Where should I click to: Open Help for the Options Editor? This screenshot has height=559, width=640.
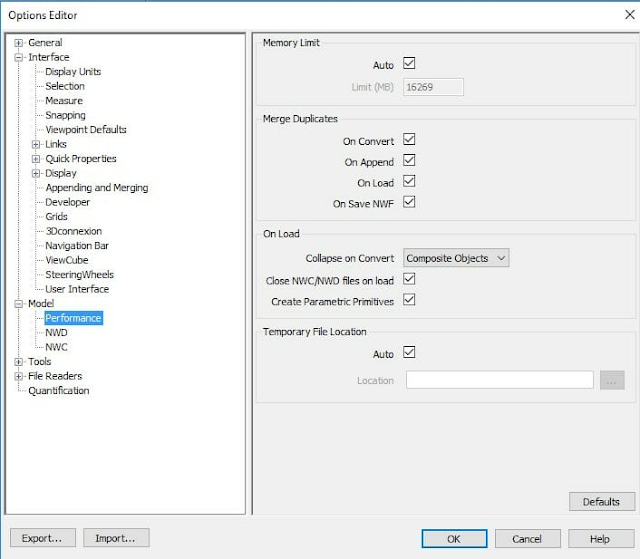point(601,539)
